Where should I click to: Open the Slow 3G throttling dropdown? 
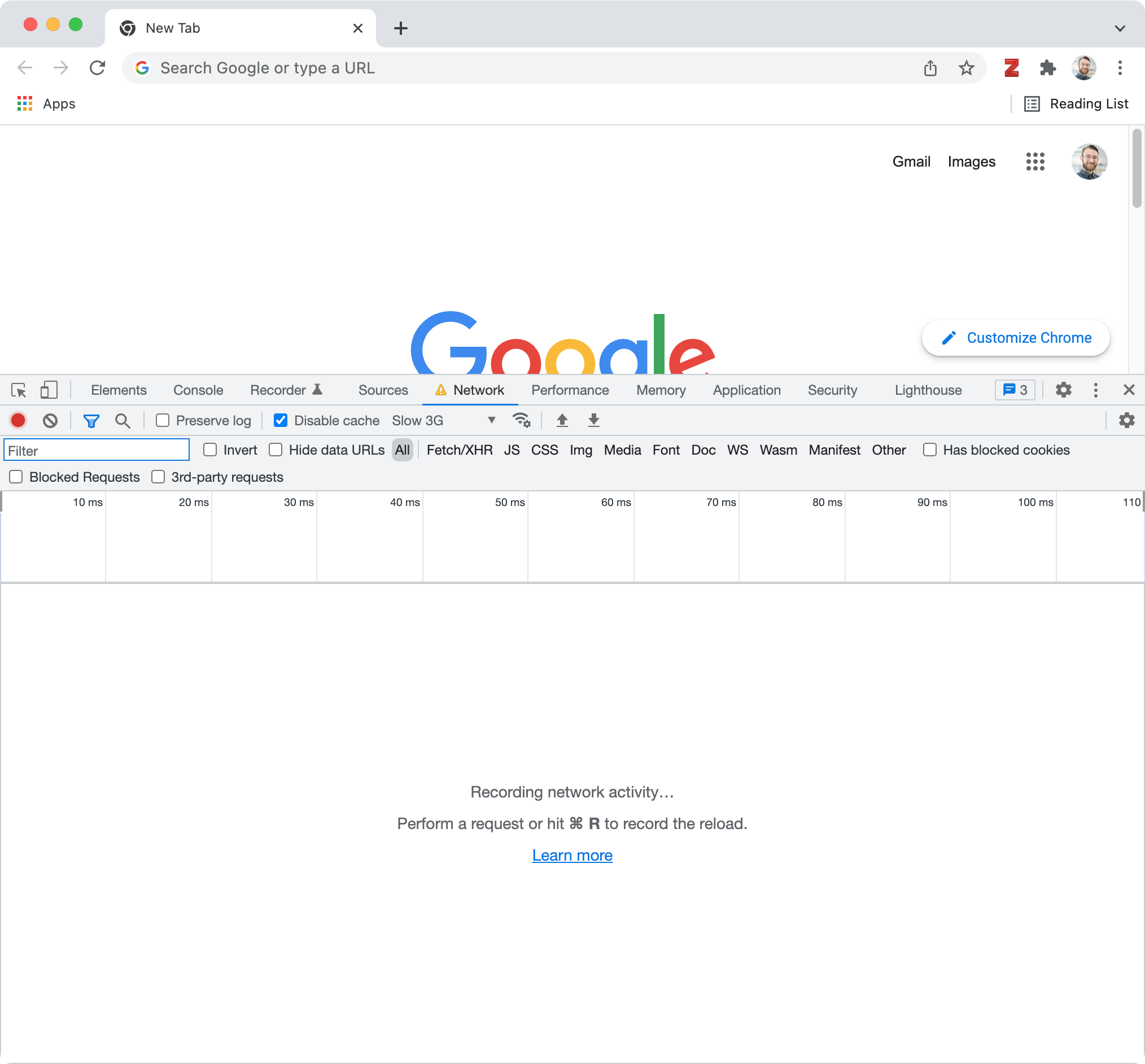(x=444, y=421)
